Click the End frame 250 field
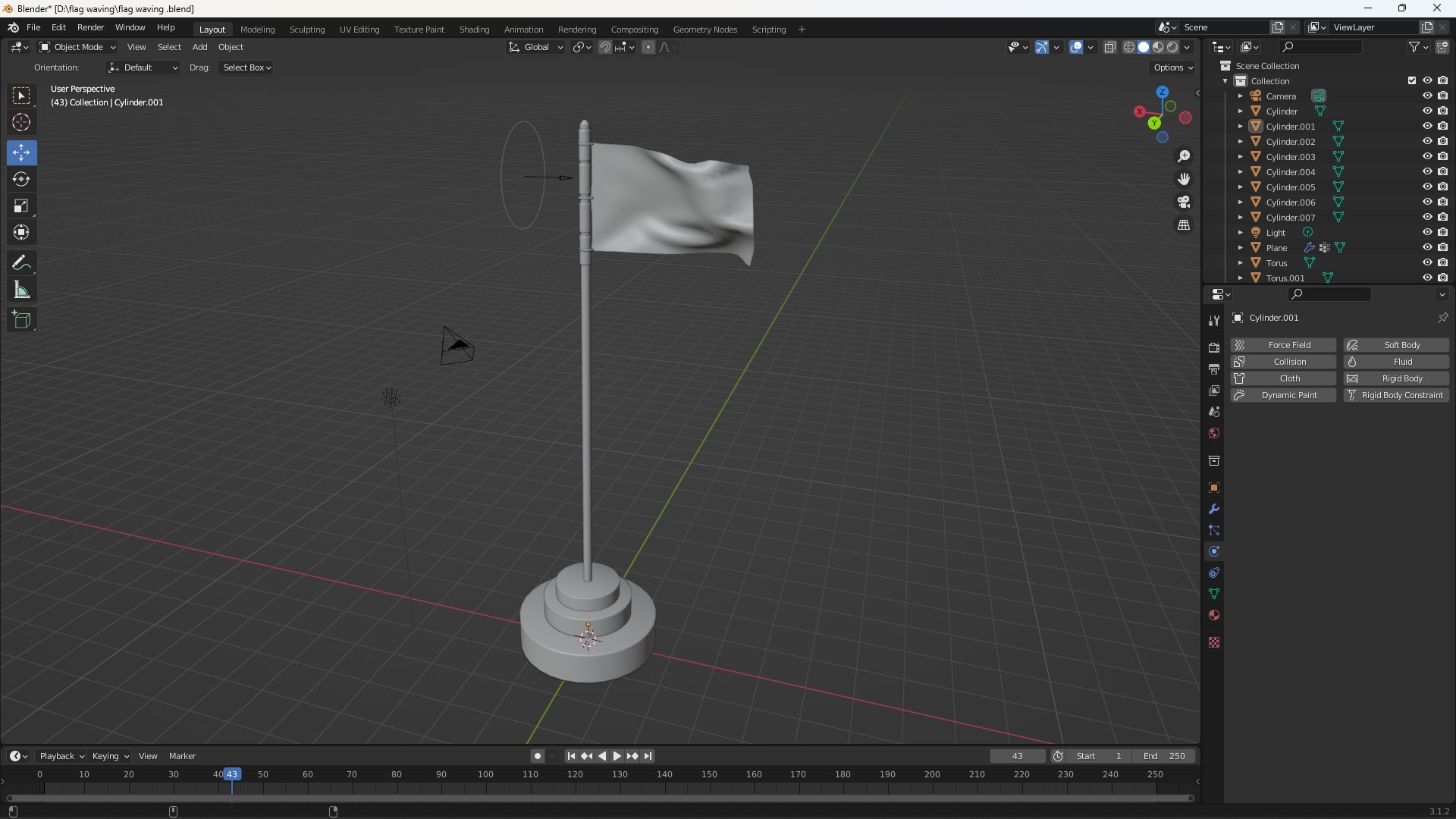This screenshot has width=1456, height=819. 1164,756
